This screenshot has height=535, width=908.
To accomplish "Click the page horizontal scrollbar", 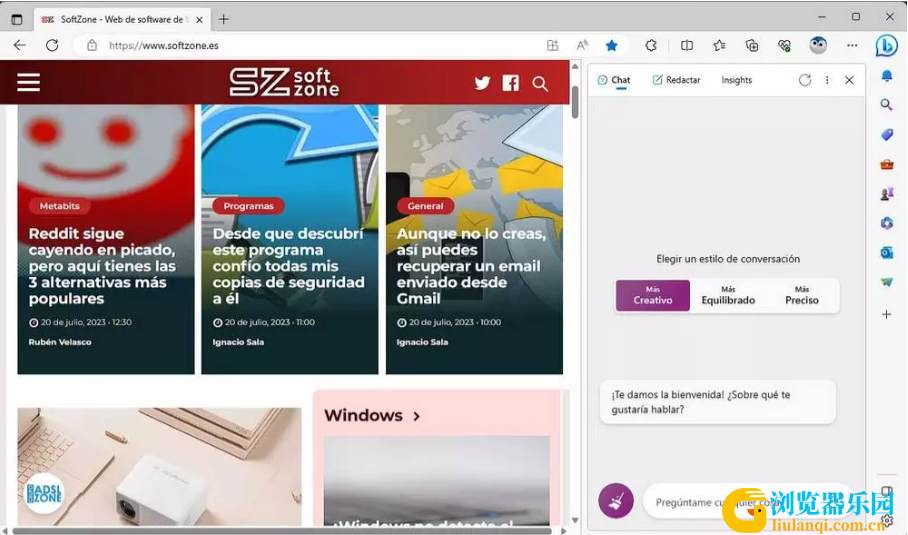I will click(282, 530).
